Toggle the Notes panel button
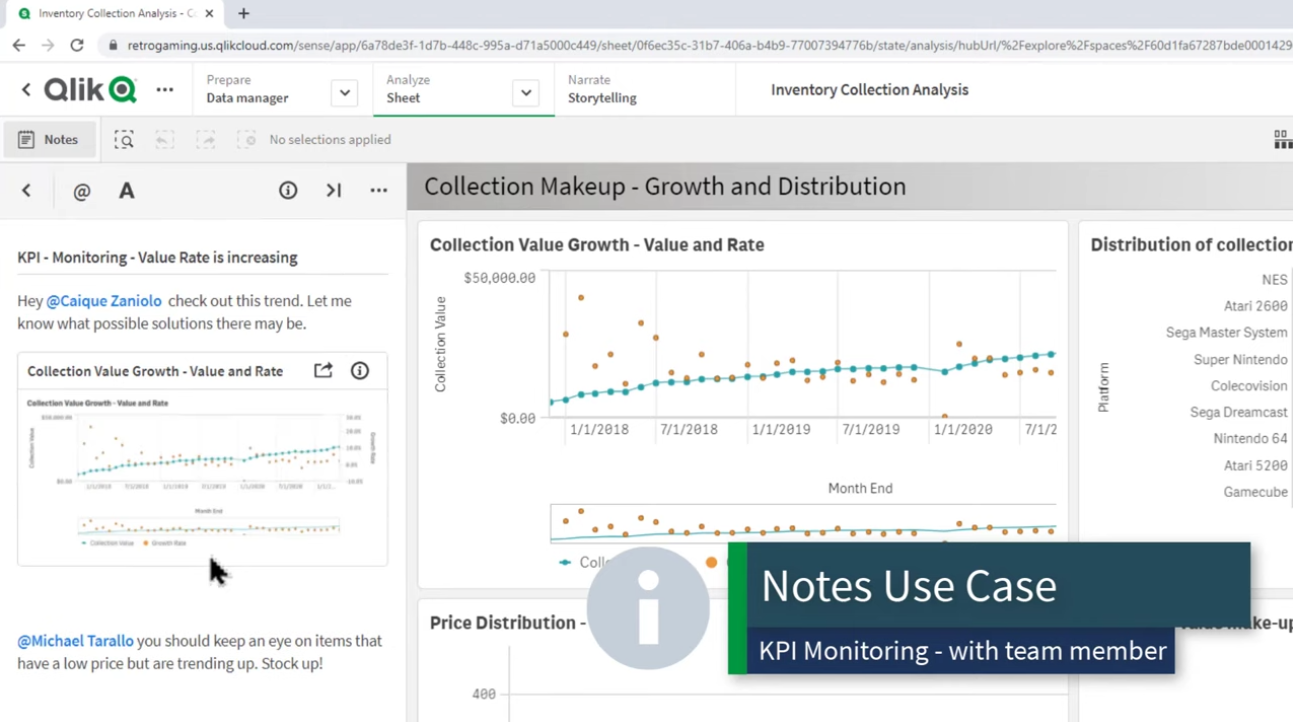Screen dimensions: 1293x722 point(49,140)
